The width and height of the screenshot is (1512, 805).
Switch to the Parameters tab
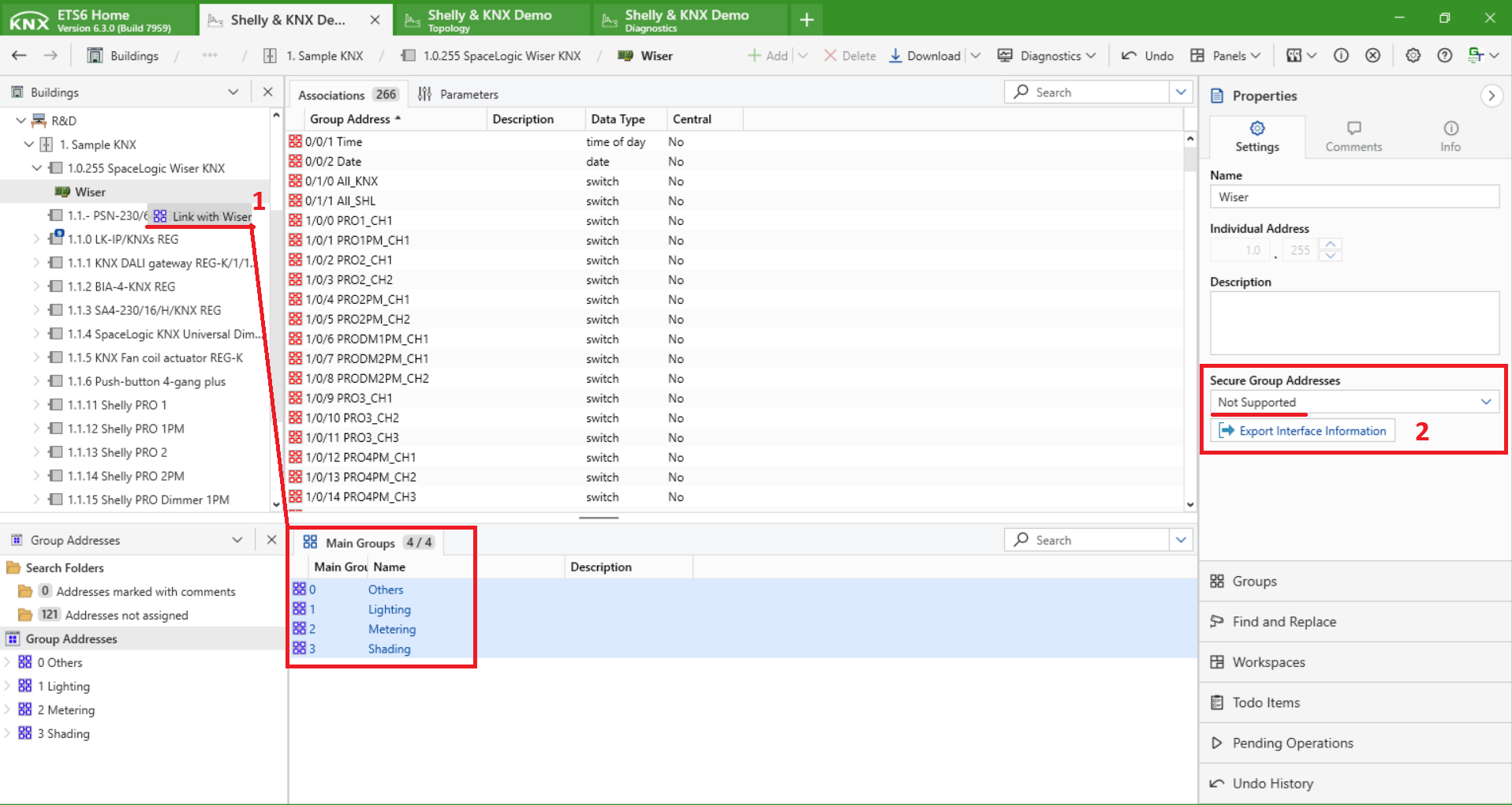pos(458,95)
